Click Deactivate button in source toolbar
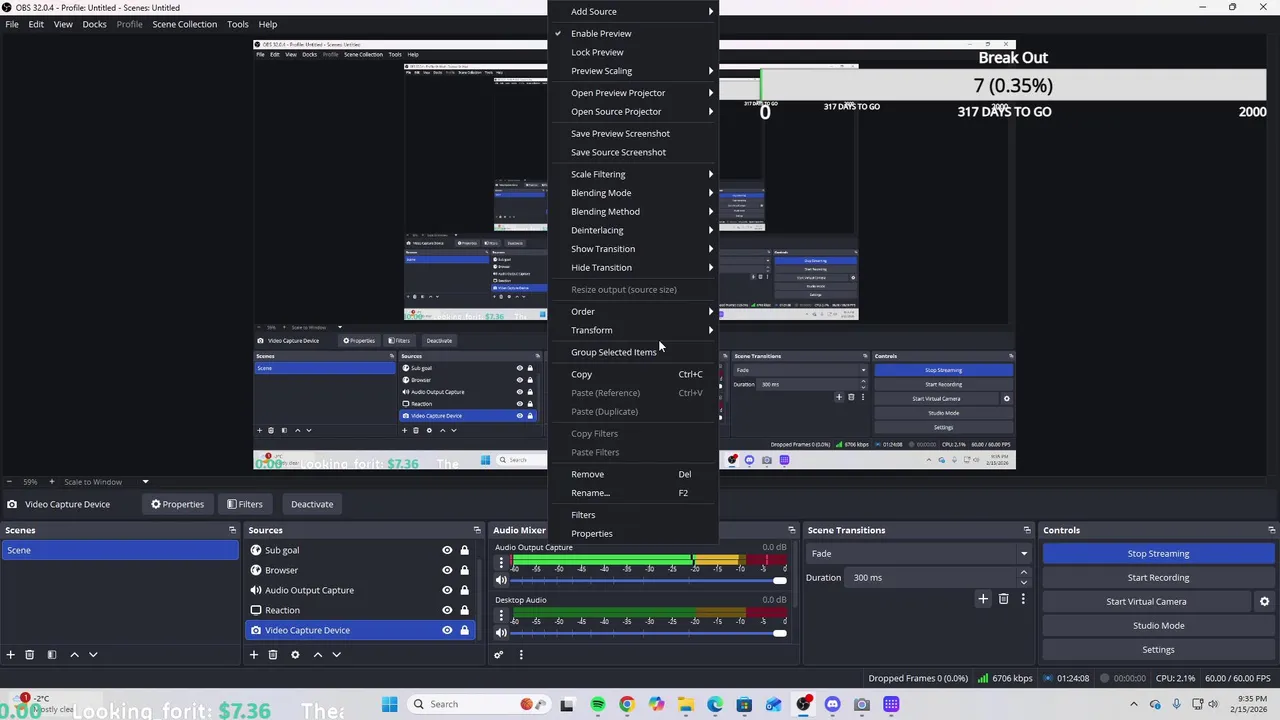Screen dimensions: 1280x720 click(312, 504)
